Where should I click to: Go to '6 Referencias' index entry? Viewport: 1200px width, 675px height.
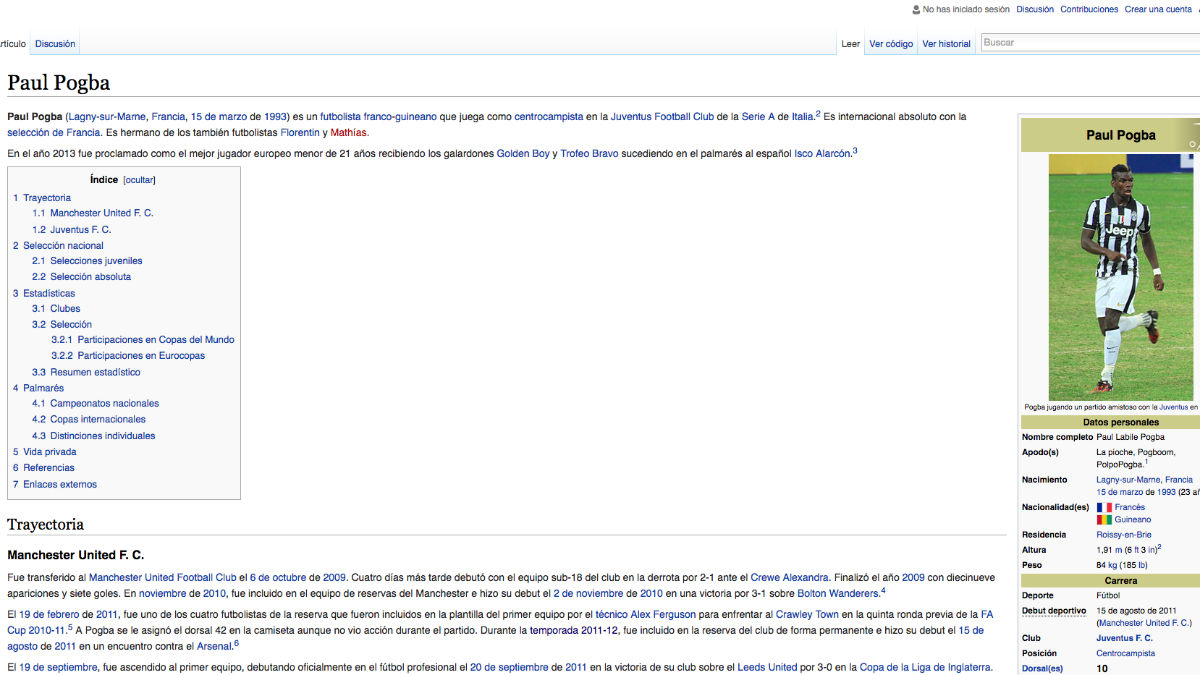[x=44, y=468]
